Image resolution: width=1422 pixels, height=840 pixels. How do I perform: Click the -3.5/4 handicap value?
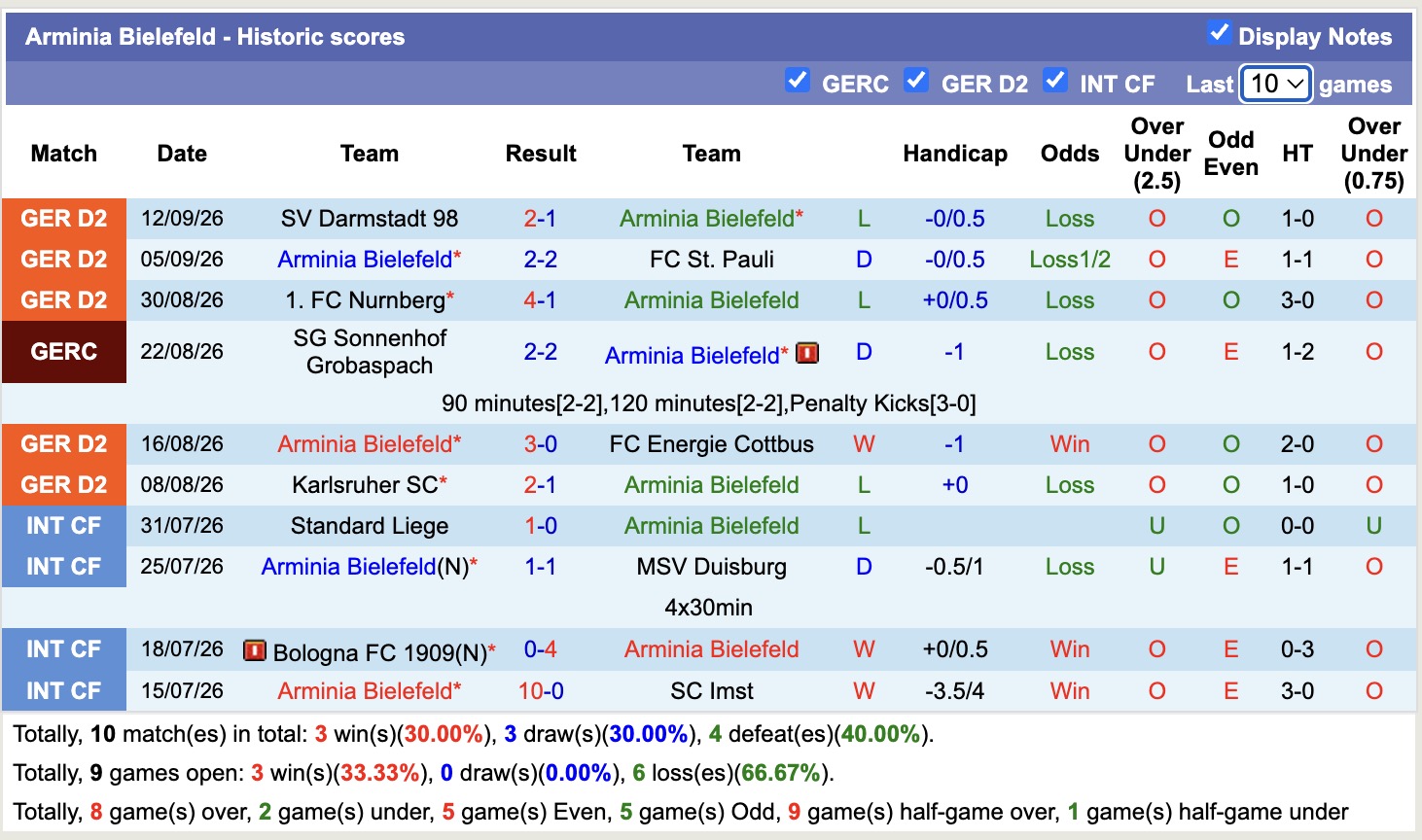click(x=955, y=691)
